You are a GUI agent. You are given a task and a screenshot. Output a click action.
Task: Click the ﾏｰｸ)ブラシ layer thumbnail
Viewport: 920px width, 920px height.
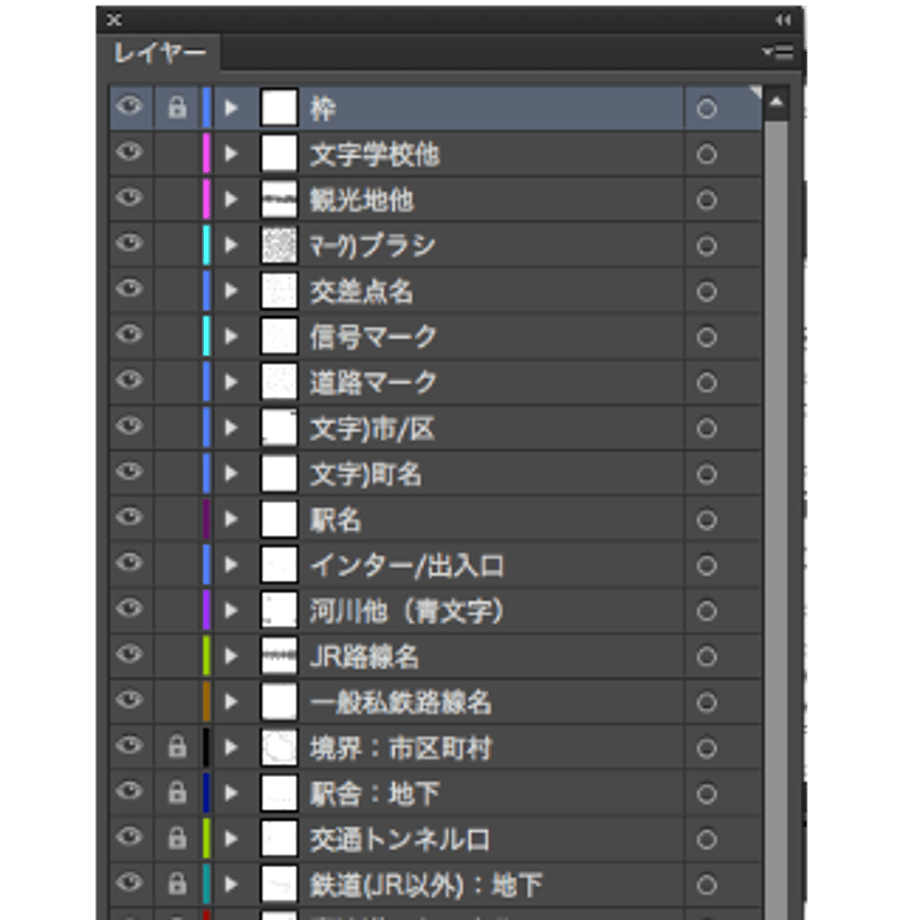[x=279, y=245]
